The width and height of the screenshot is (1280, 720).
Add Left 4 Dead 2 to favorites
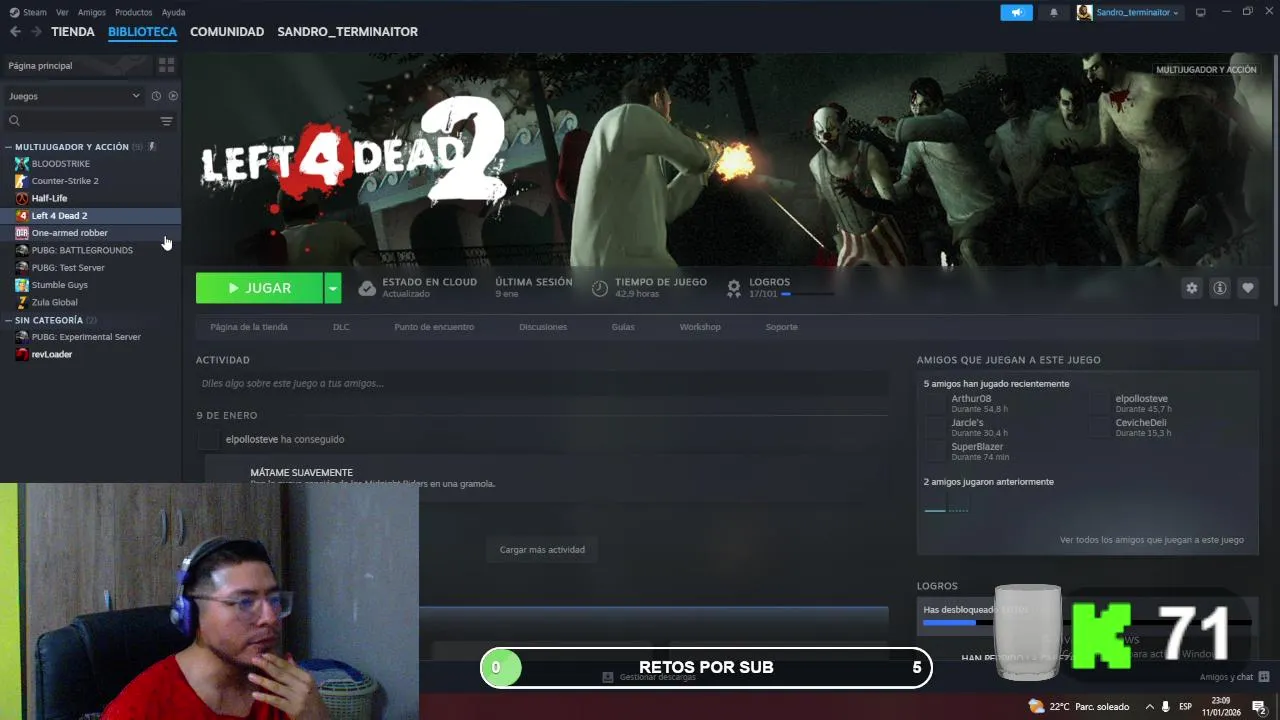point(1247,288)
